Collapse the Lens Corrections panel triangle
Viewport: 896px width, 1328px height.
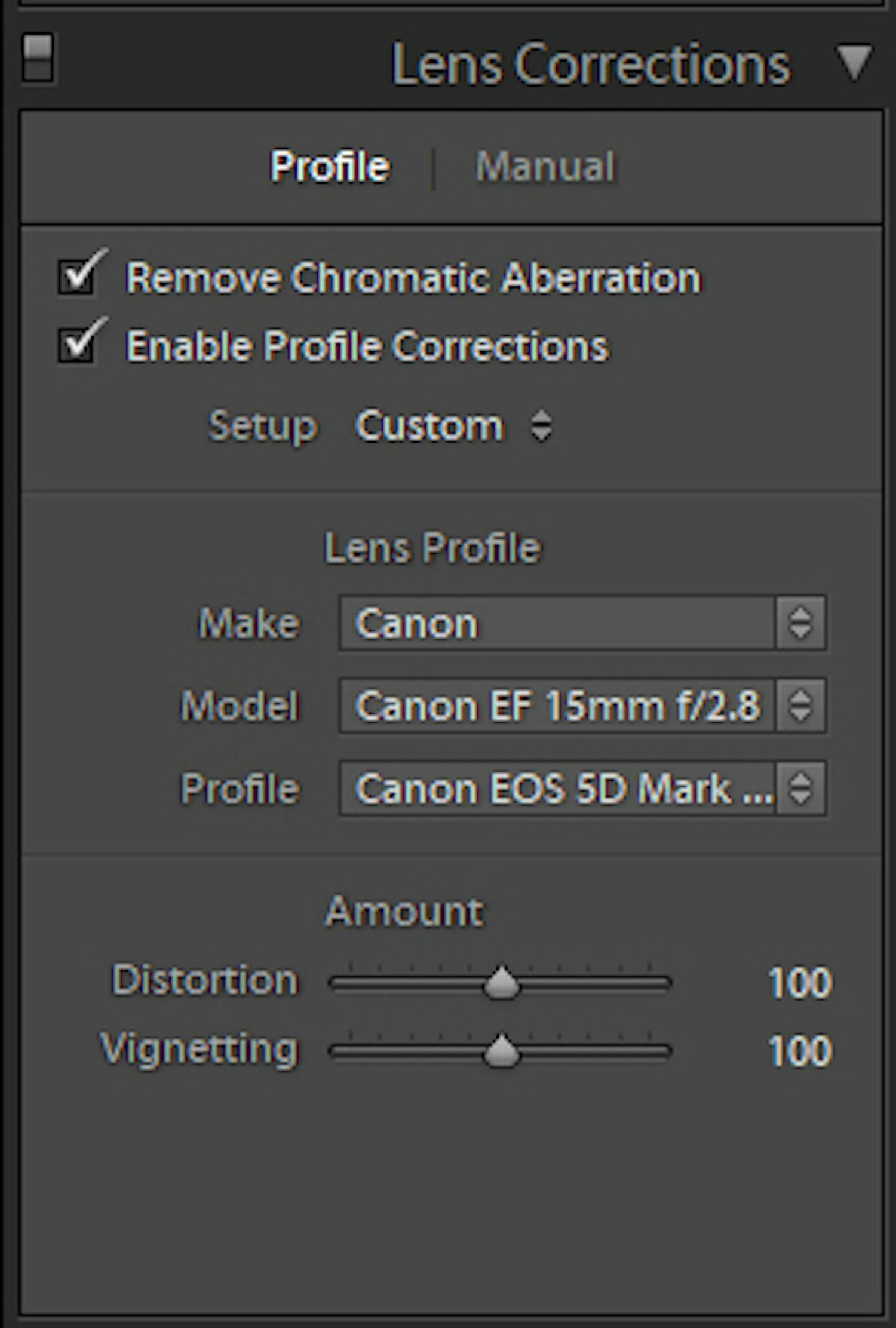(854, 62)
